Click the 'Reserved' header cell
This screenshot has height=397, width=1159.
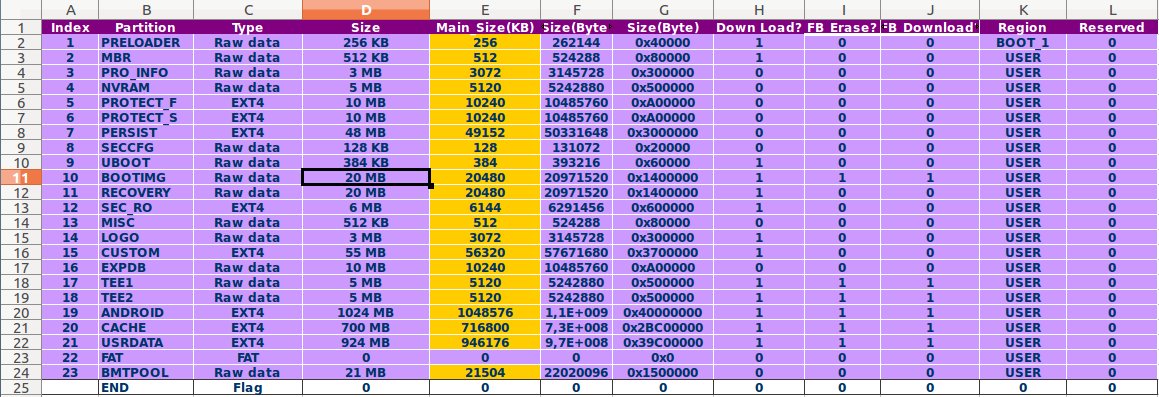tap(1112, 27)
